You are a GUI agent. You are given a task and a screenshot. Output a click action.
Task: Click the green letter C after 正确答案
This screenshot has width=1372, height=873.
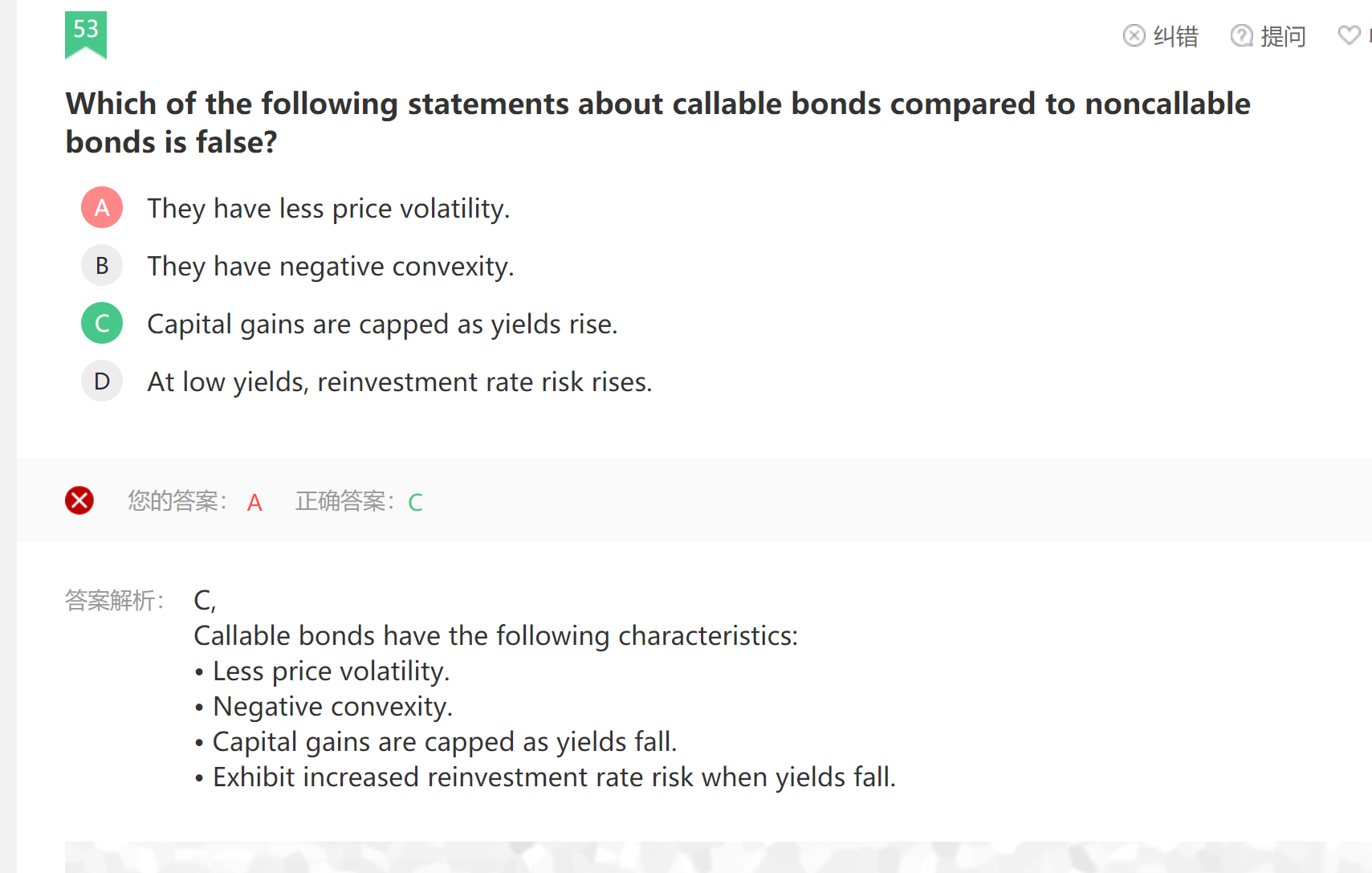coord(415,503)
